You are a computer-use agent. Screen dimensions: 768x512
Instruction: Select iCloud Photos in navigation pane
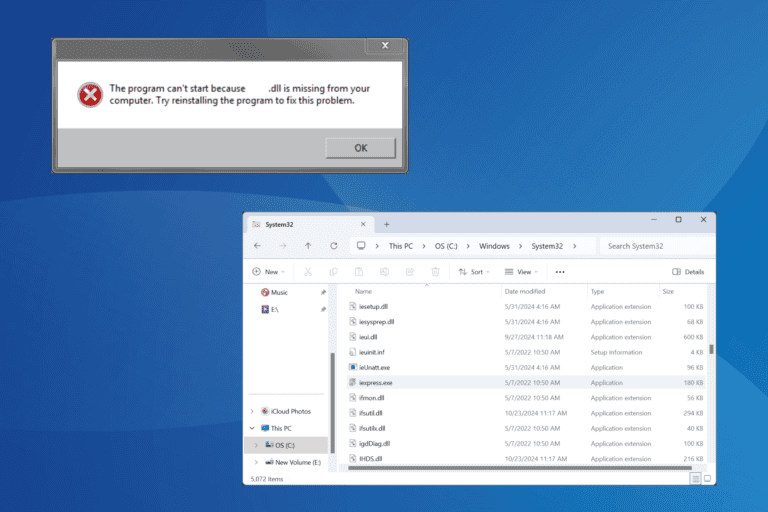[290, 412]
